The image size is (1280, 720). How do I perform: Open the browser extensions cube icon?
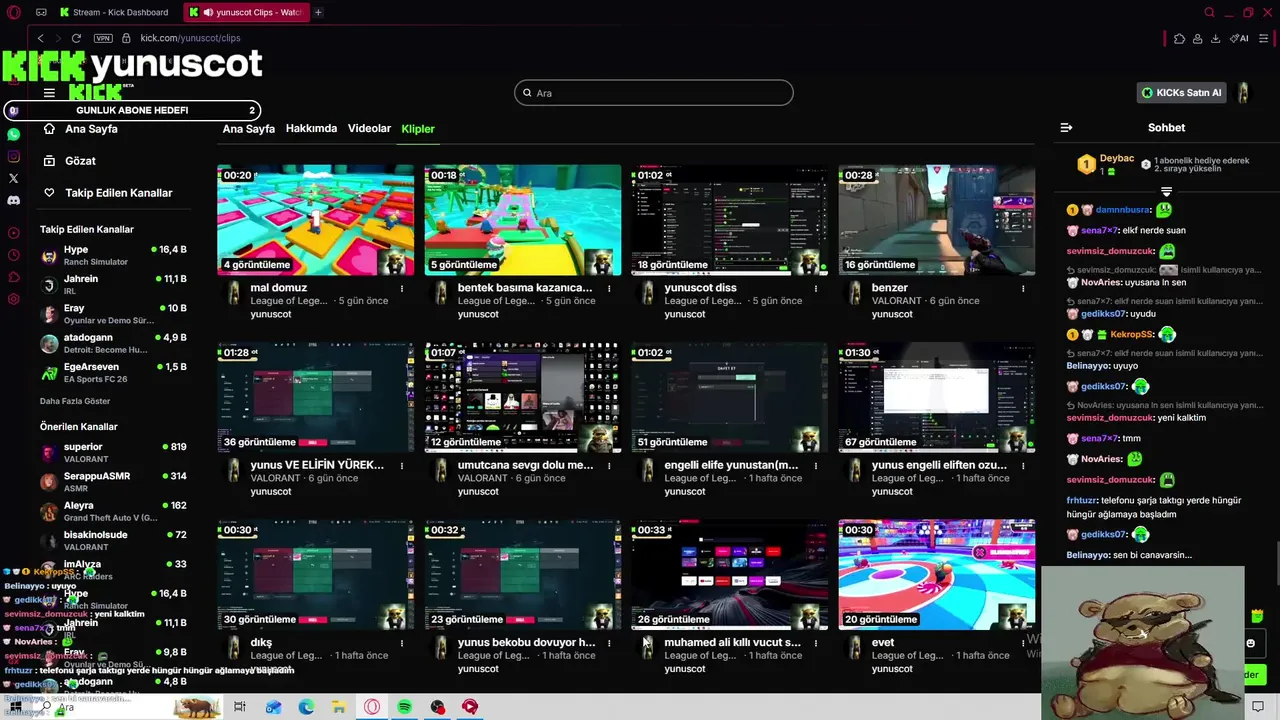(x=1179, y=38)
